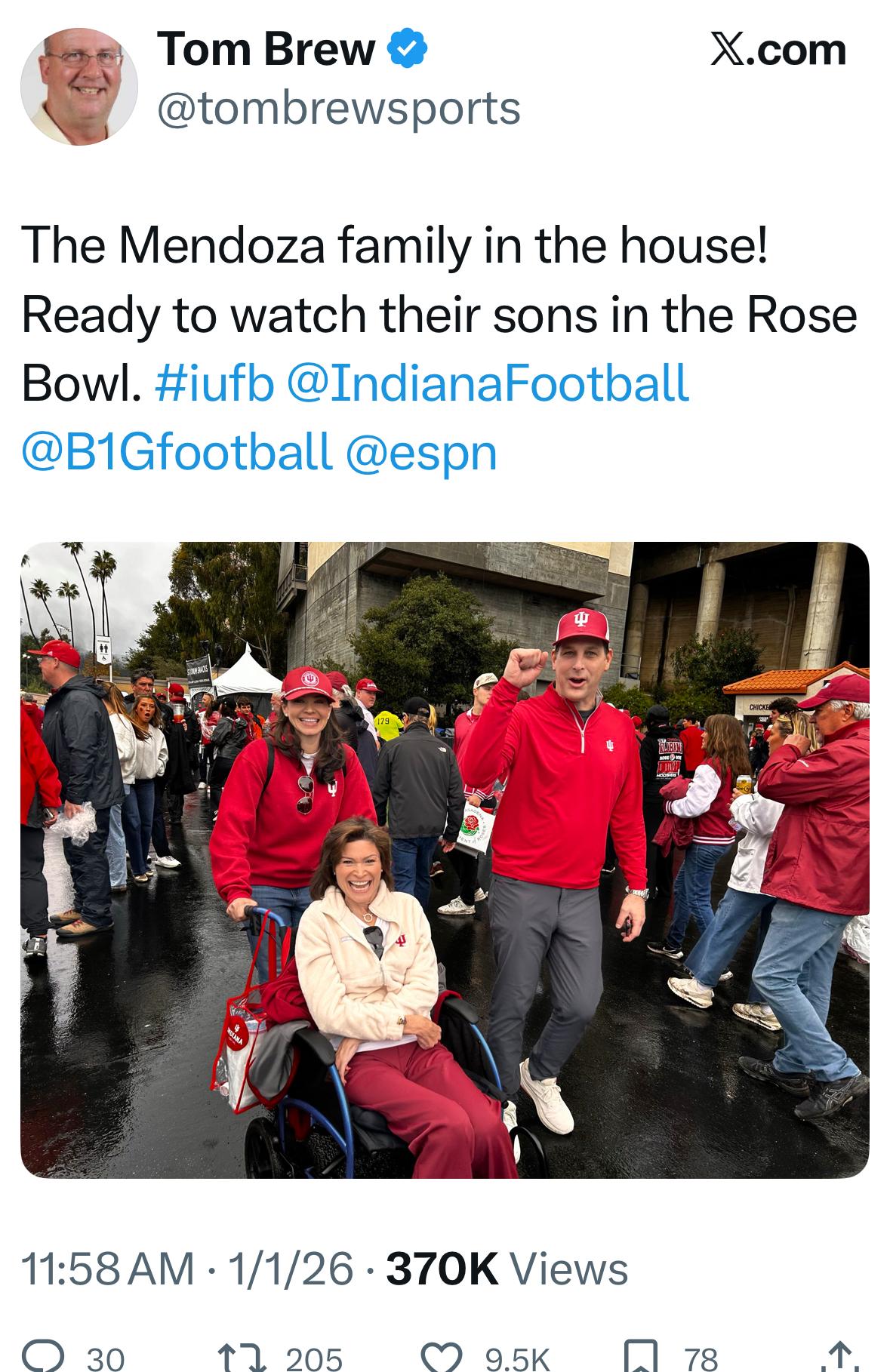View the 370K Views count
The height and width of the screenshot is (1372, 890).
(507, 1268)
